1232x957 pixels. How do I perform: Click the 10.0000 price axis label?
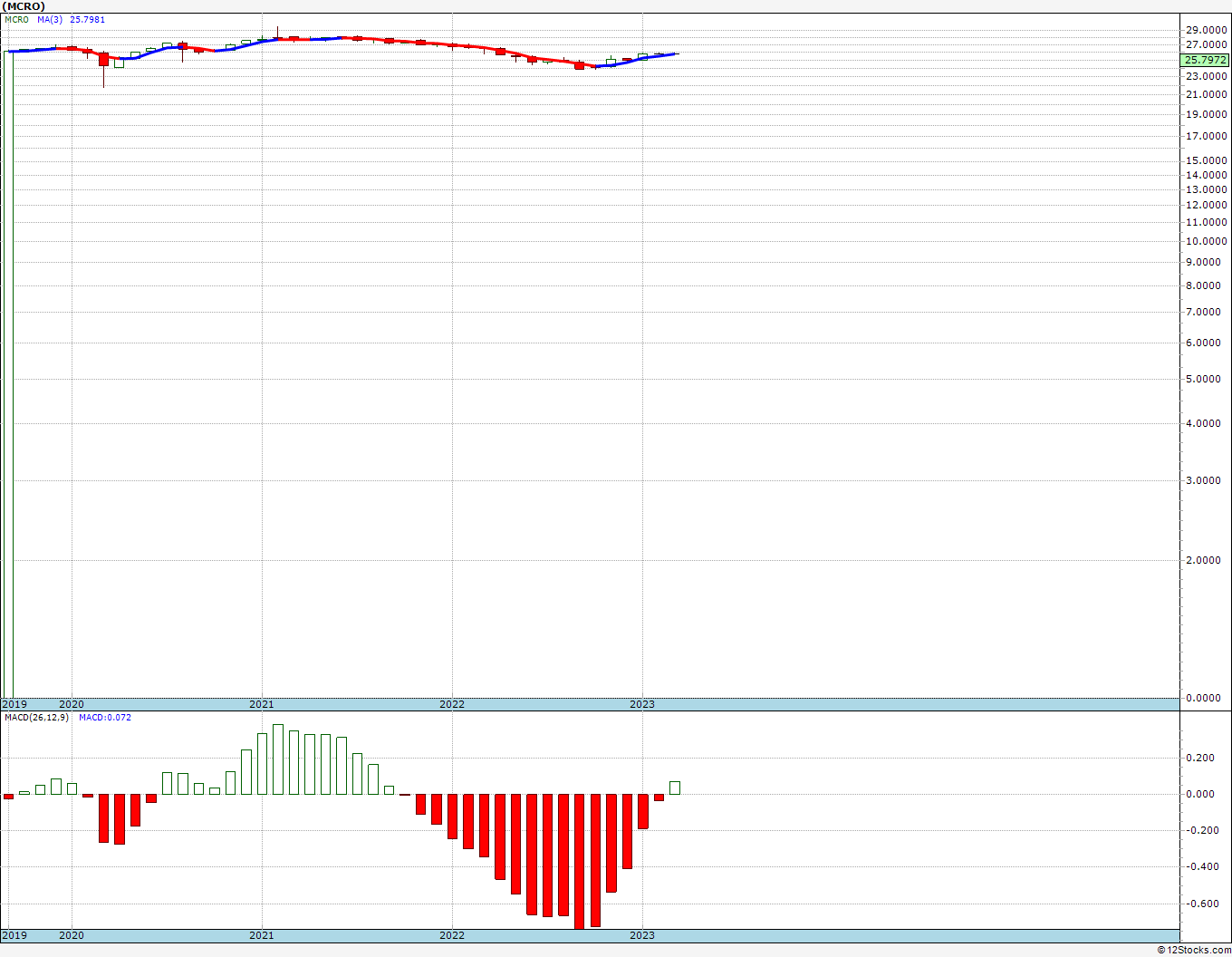coord(1206,241)
